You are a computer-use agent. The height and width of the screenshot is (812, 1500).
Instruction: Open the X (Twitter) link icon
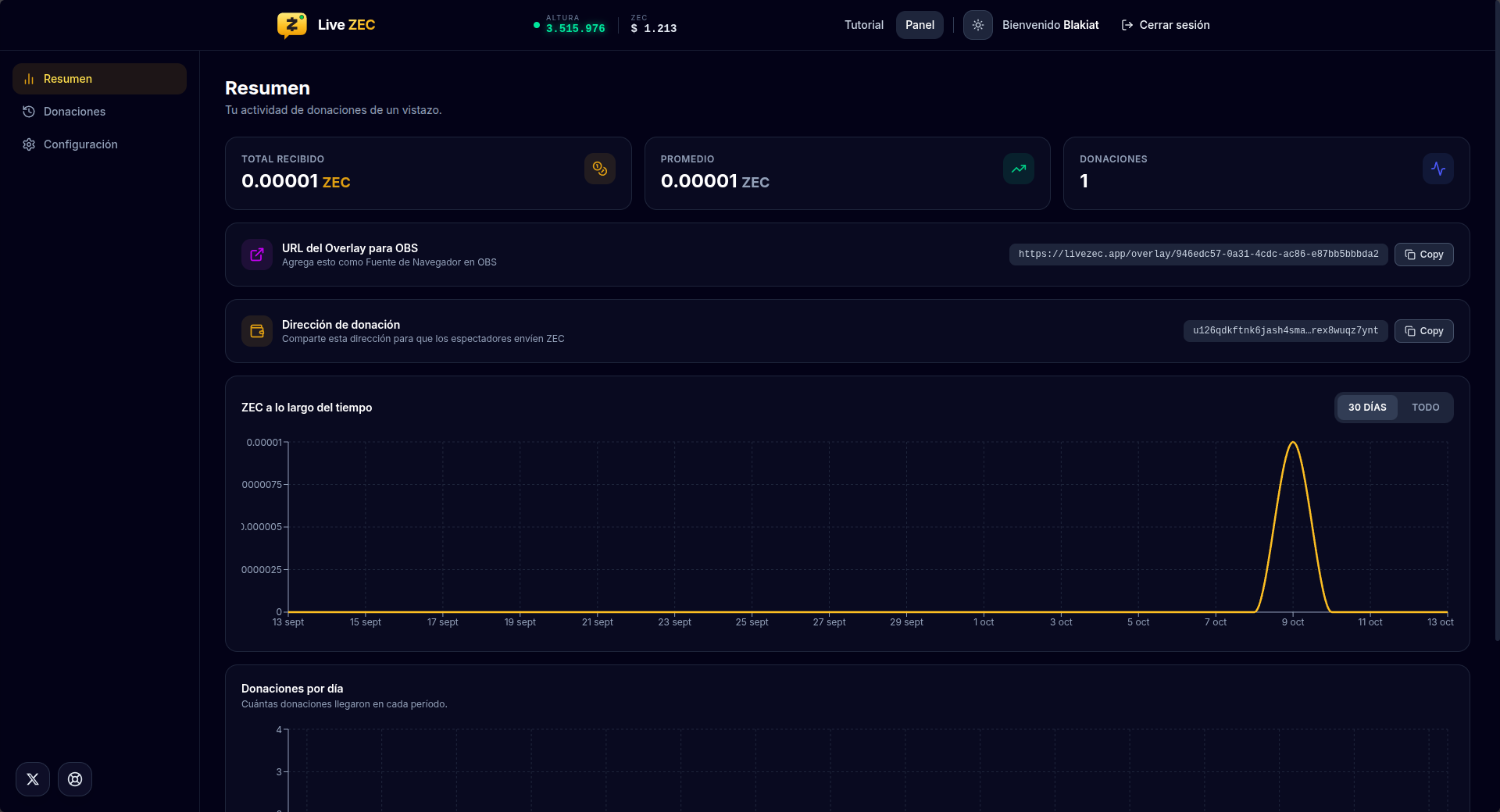(x=33, y=779)
